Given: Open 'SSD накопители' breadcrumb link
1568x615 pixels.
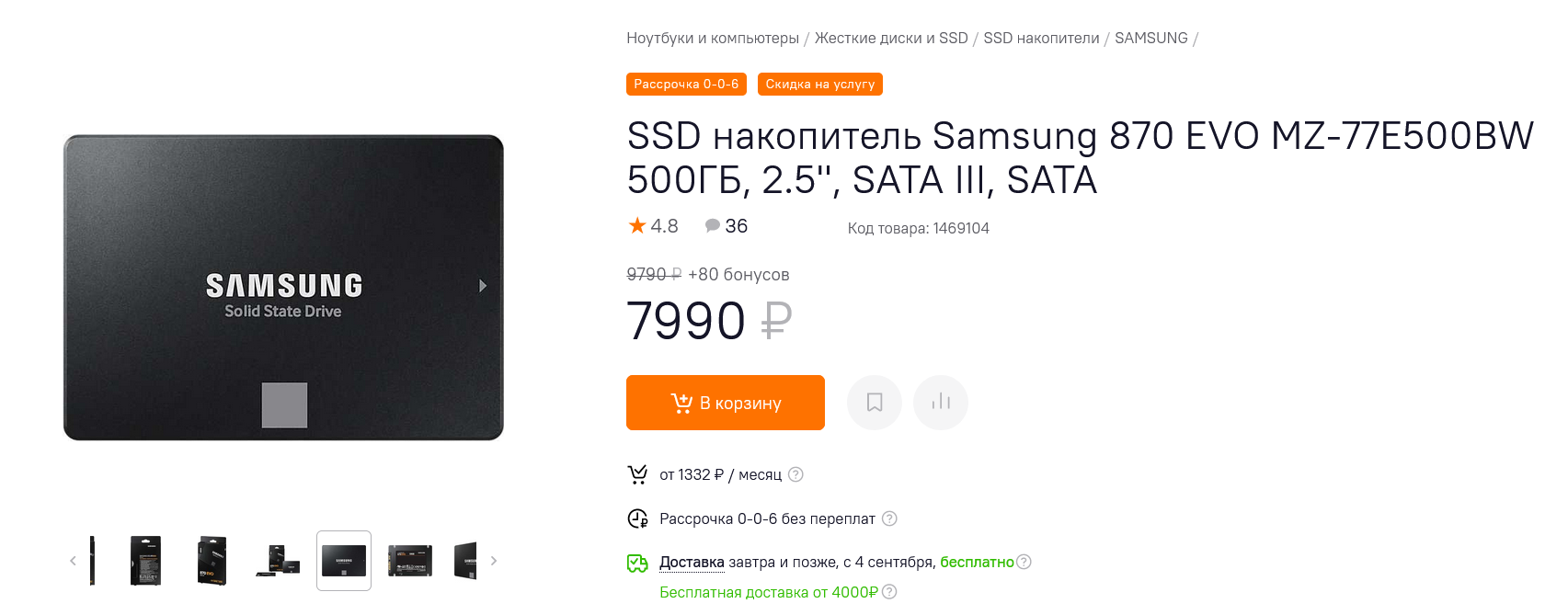Looking at the screenshot, I should click(x=1041, y=39).
